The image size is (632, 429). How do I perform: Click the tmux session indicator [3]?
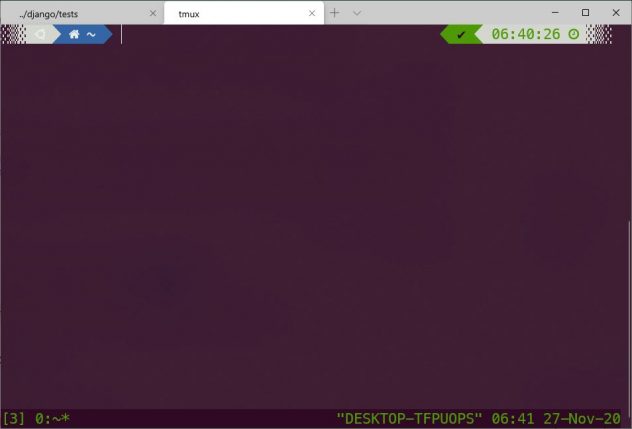click(x=14, y=419)
